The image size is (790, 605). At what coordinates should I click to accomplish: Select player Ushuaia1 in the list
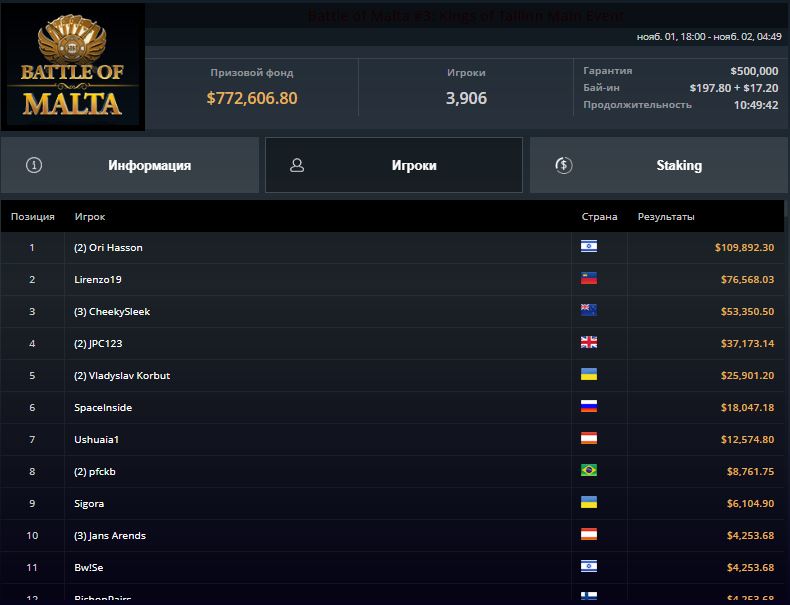[97, 439]
